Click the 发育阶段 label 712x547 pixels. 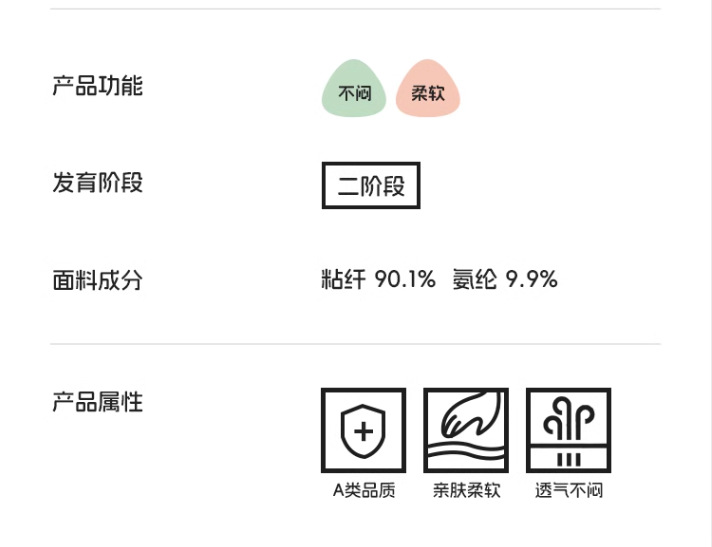click(97, 183)
